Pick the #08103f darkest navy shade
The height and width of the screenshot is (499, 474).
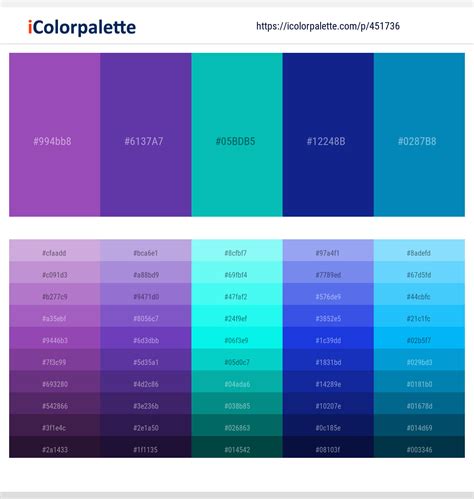[x=328, y=447]
